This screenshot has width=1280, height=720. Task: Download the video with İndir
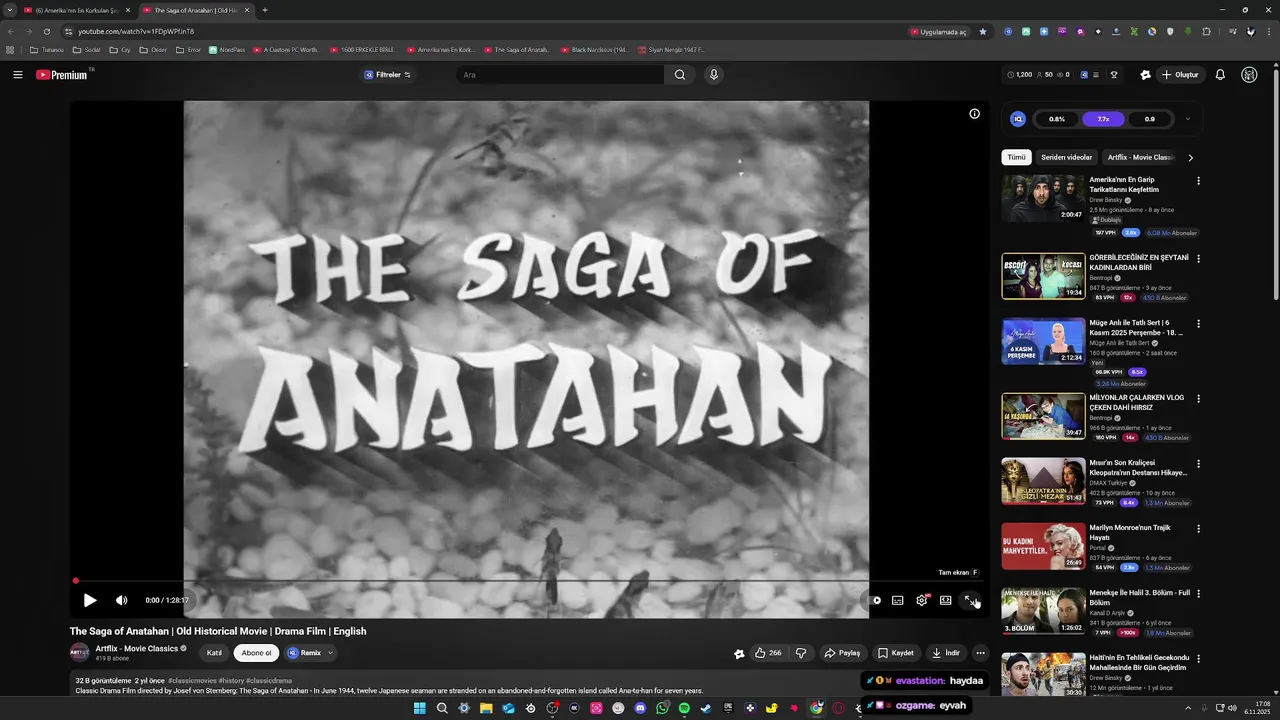pyautogui.click(x=946, y=653)
